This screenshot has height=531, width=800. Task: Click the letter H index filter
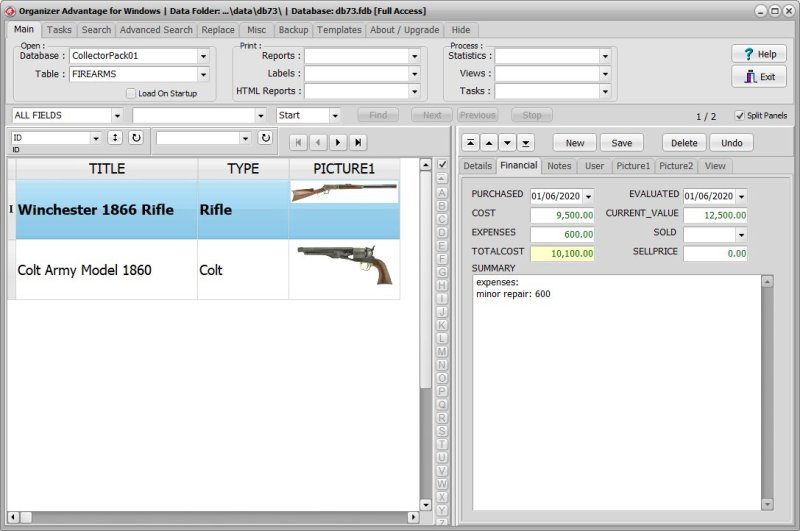442,286
